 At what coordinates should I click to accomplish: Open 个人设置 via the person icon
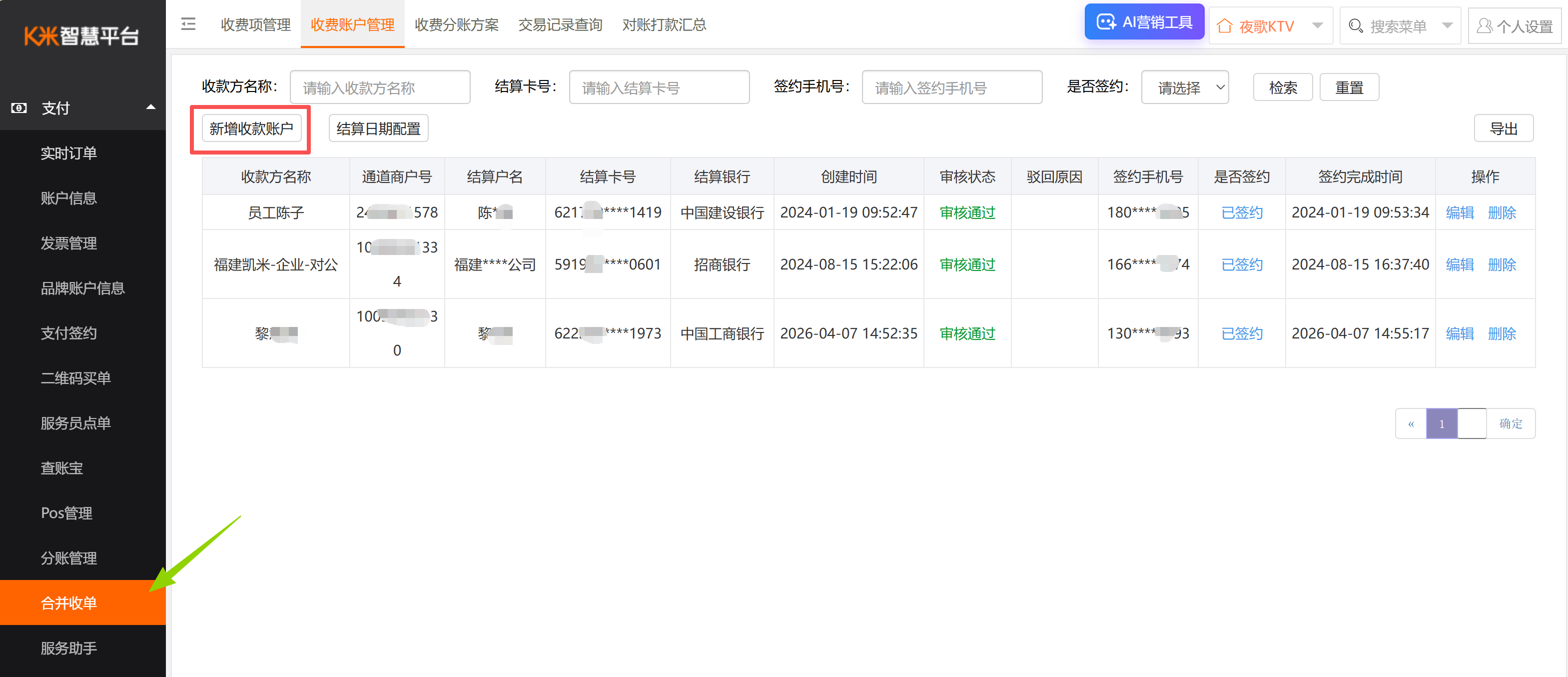coord(1484,25)
